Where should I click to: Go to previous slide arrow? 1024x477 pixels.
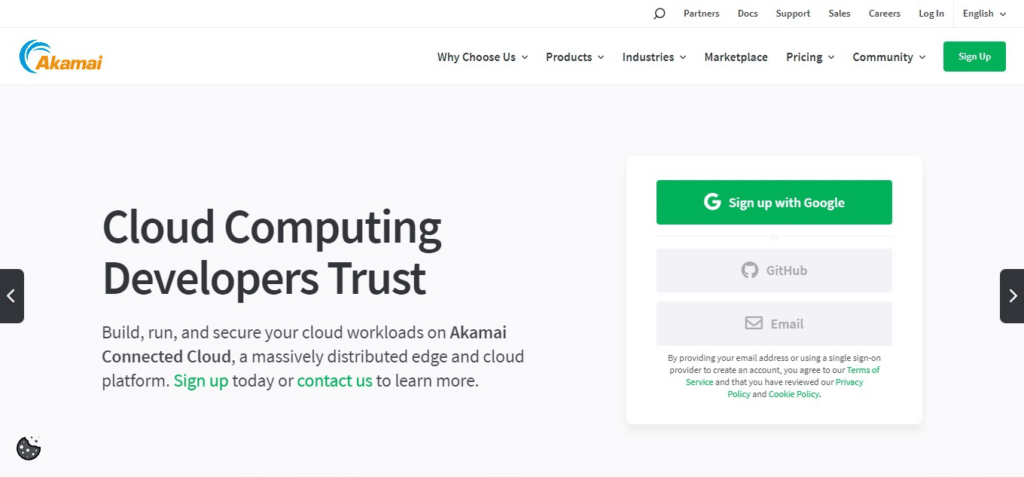coord(12,296)
